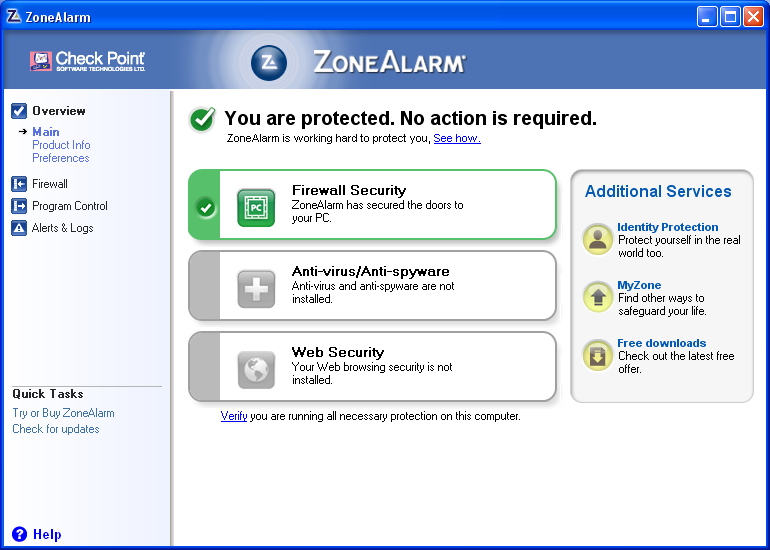
Task: Click the MyZone up-arrow icon
Action: click(598, 298)
